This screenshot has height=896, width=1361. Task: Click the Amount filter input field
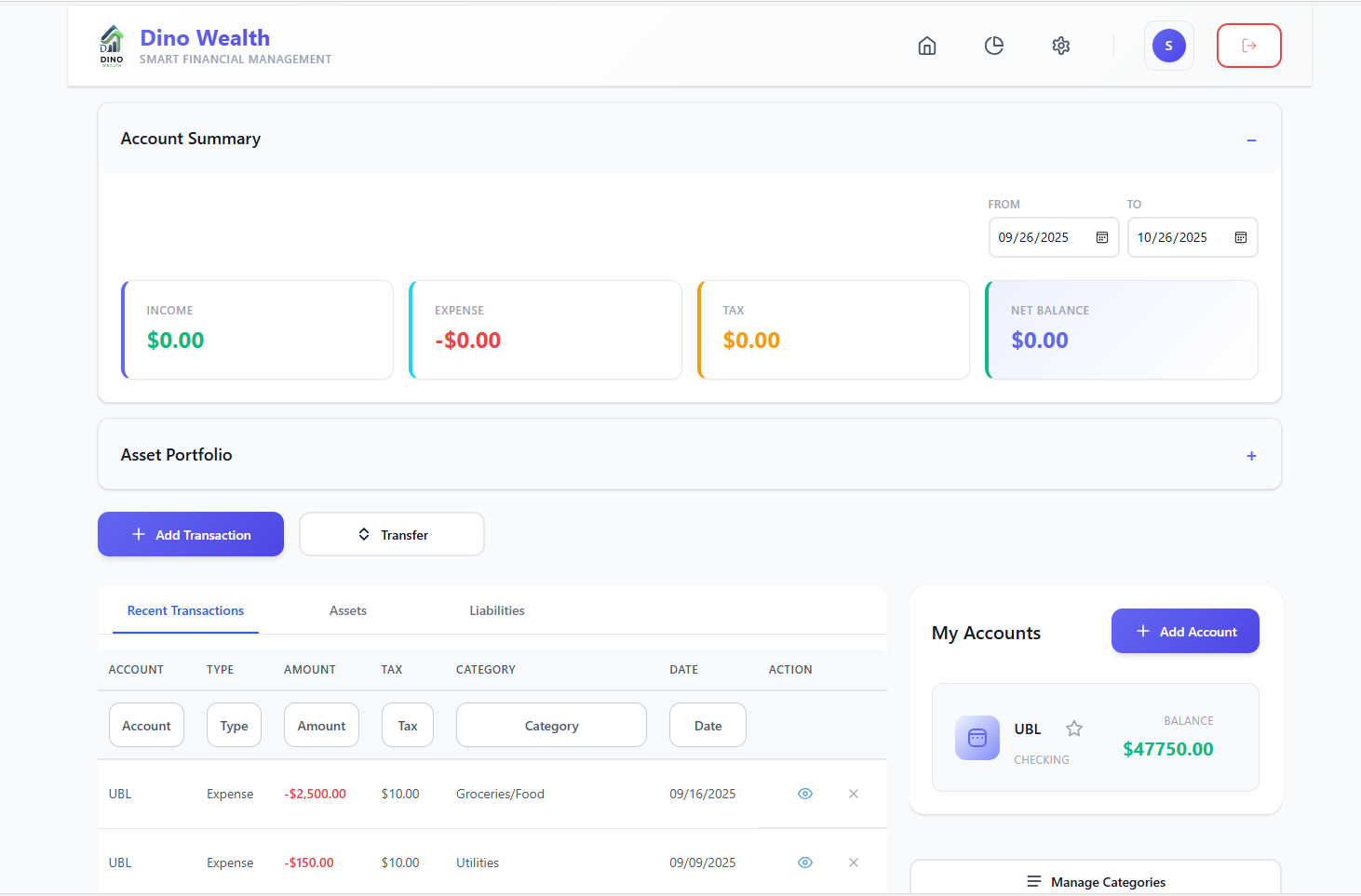coord(321,725)
